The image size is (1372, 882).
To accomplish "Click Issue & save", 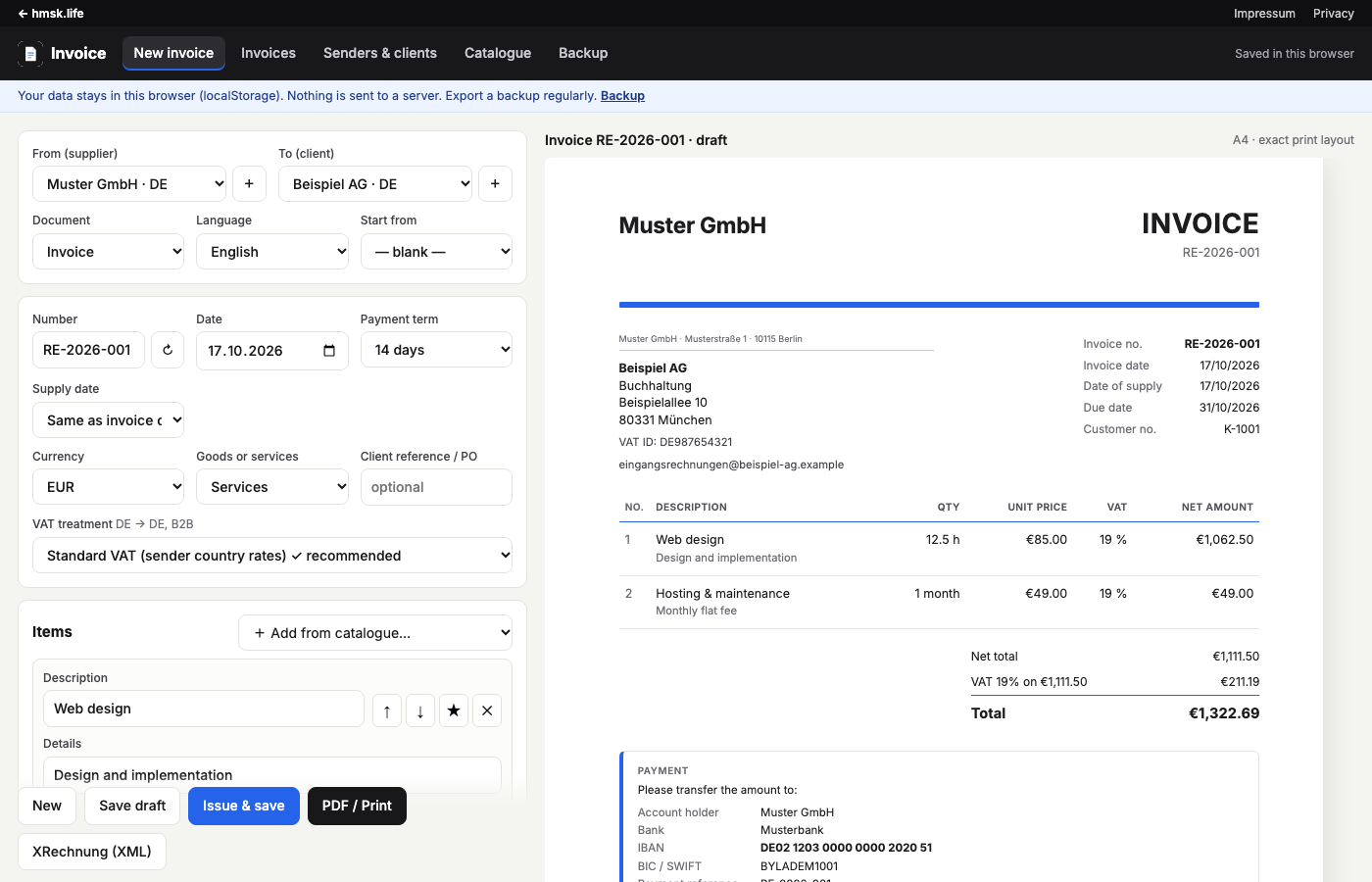I will pos(244,806).
